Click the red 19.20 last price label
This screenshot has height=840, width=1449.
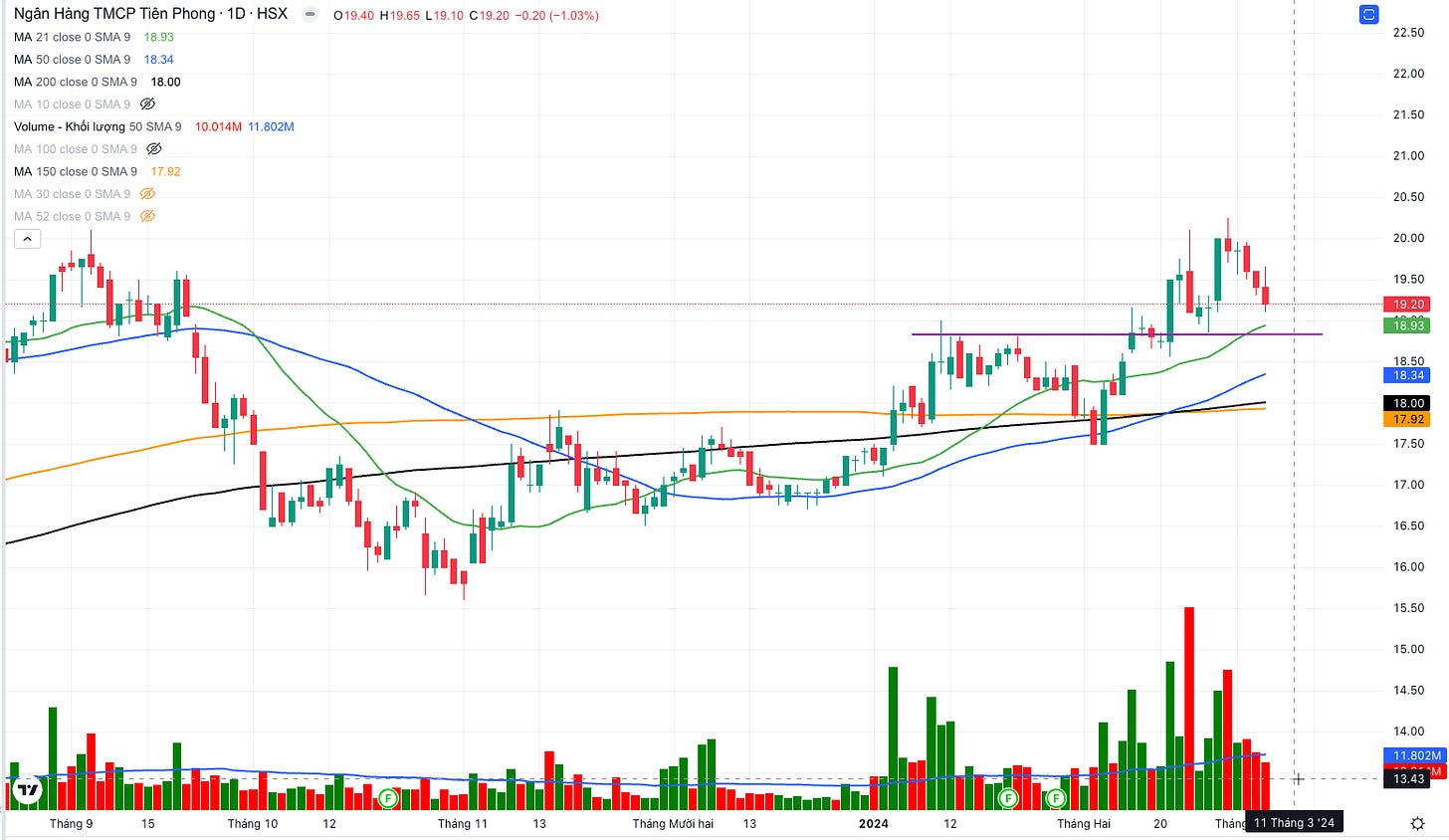click(x=1407, y=305)
